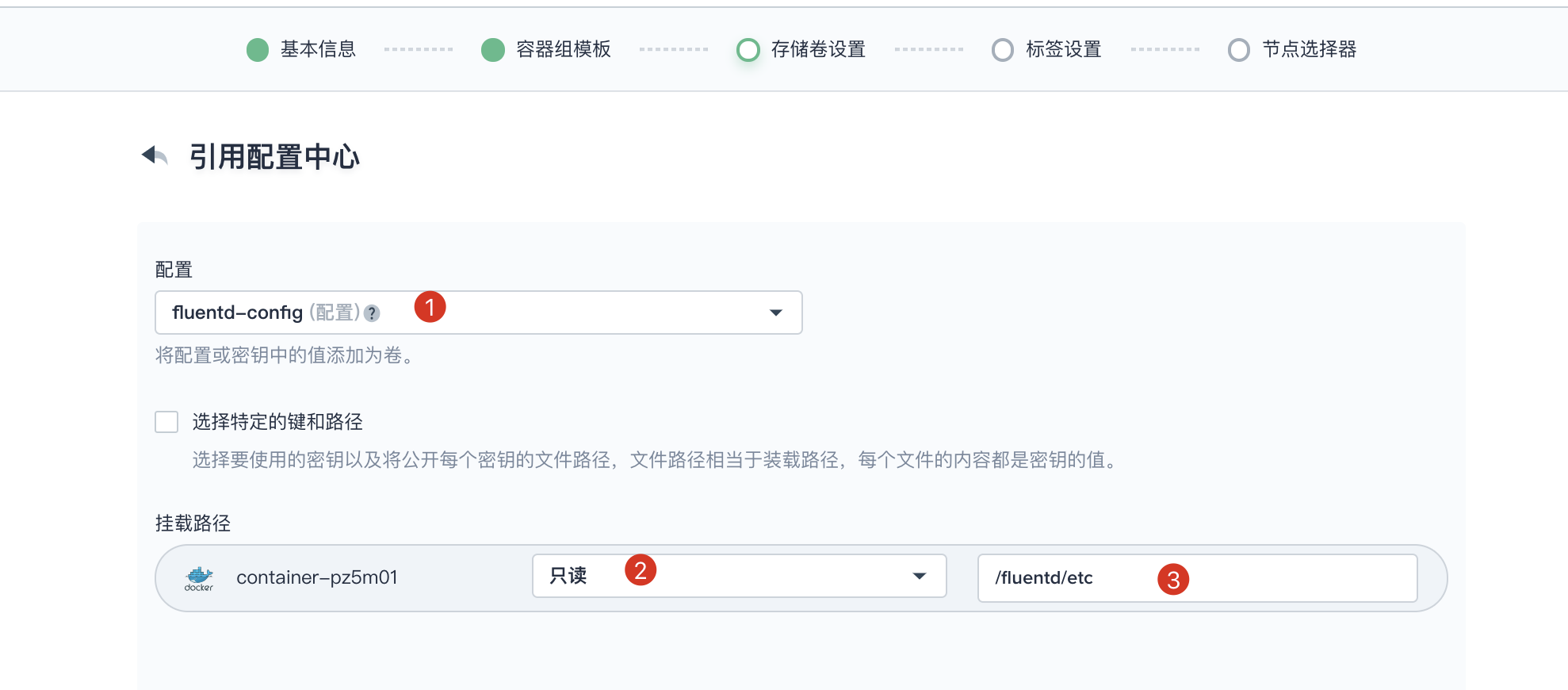Open the fluentd-config 配置 dropdown
The image size is (1568, 690).
pos(479,312)
